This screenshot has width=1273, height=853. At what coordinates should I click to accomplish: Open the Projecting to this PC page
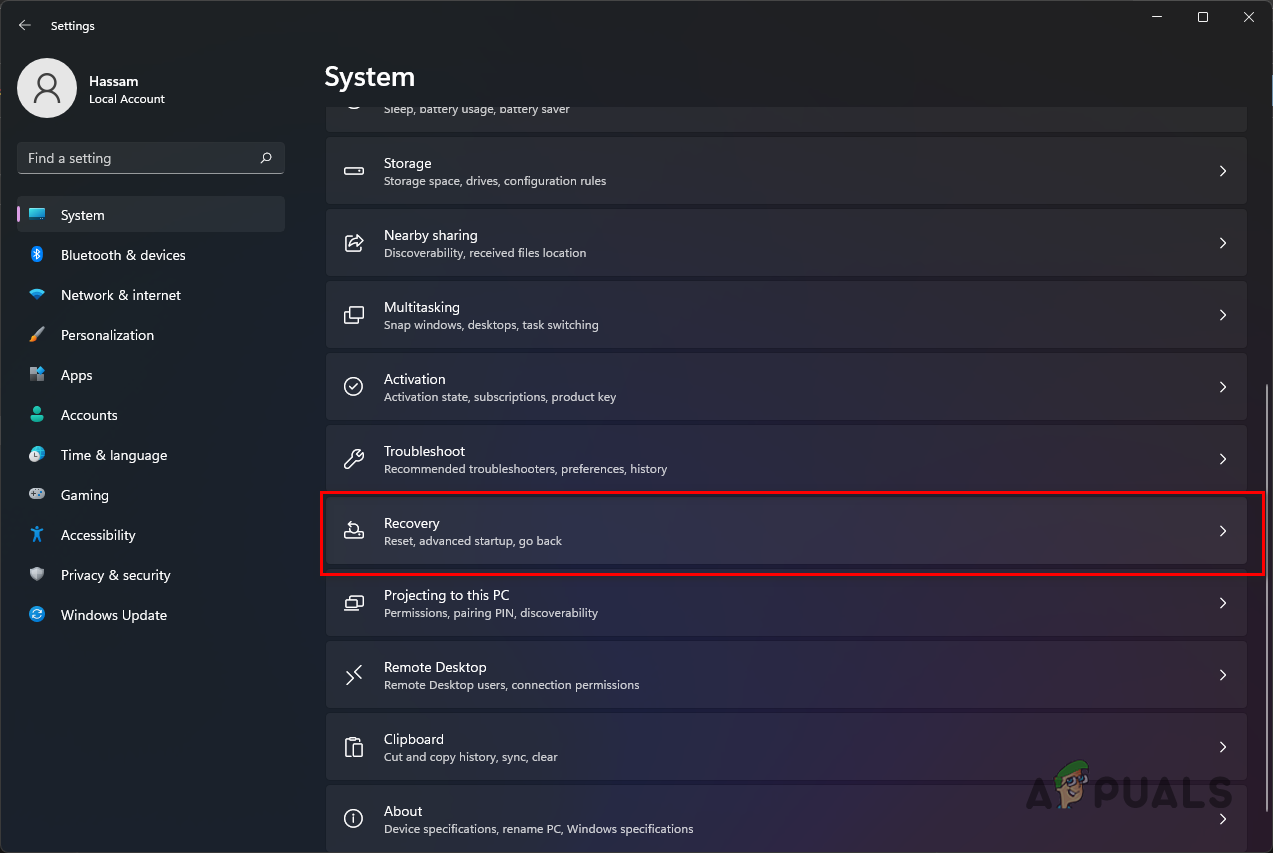pyautogui.click(x=786, y=603)
